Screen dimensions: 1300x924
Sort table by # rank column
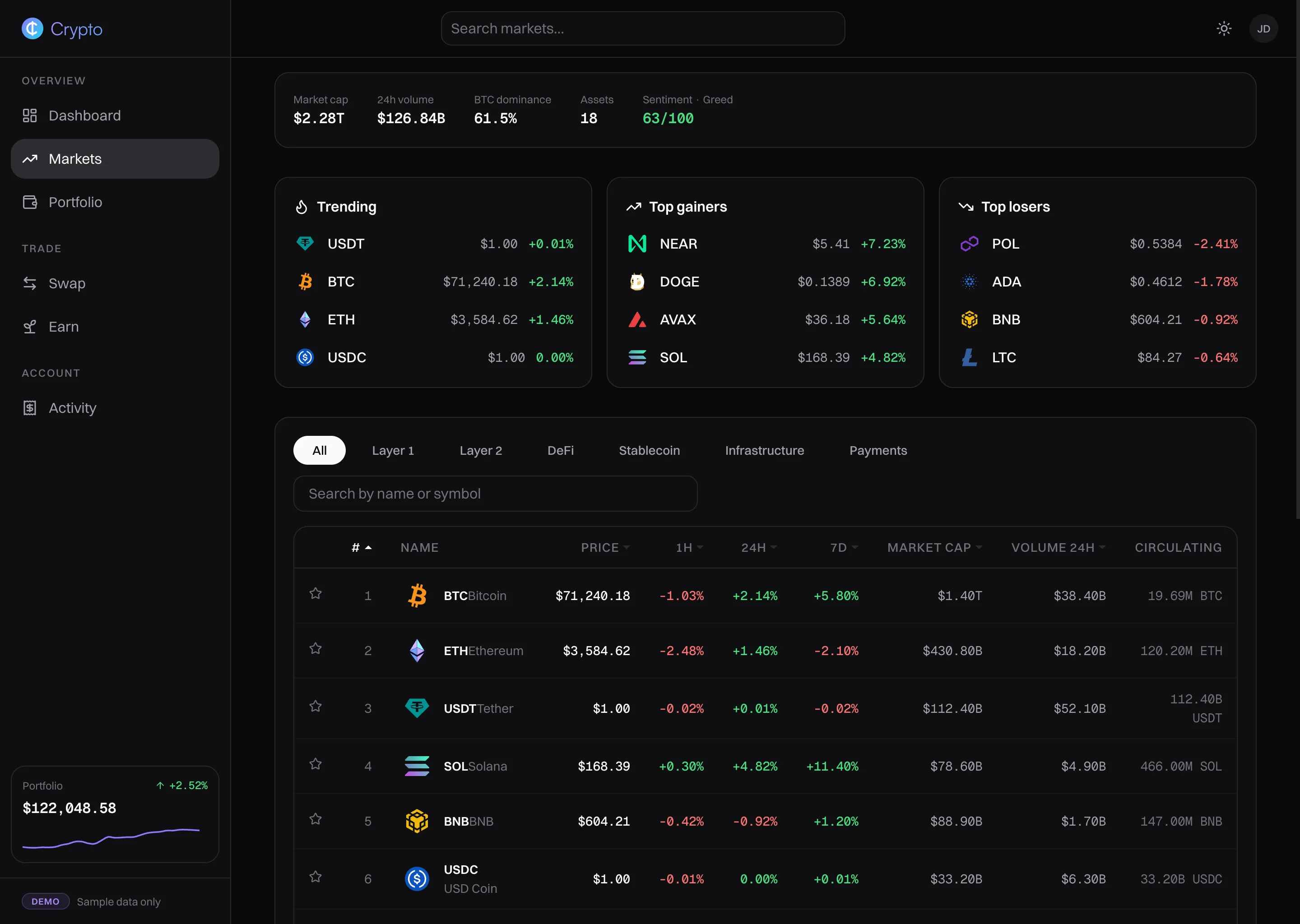click(362, 547)
